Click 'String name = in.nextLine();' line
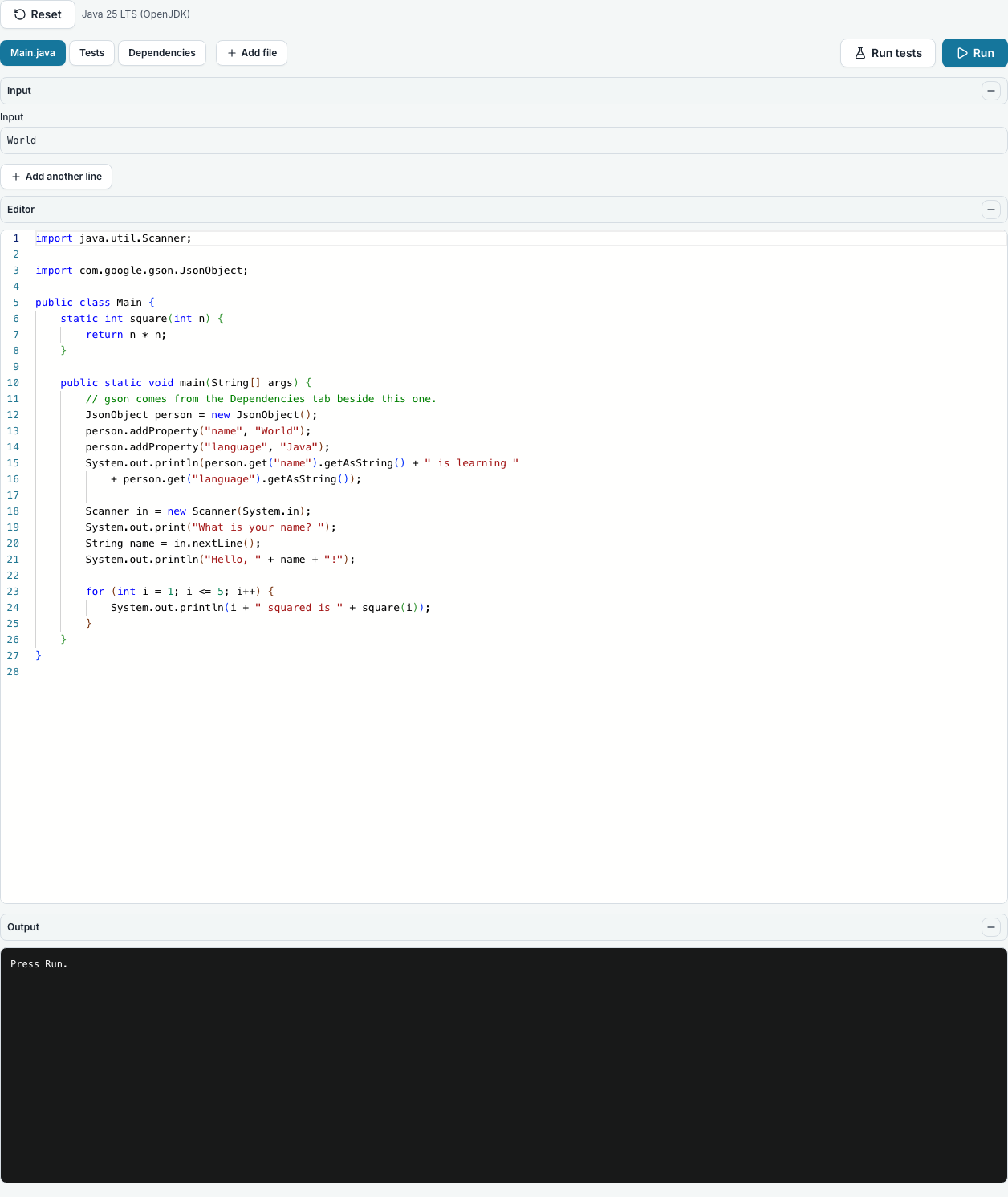 tap(173, 544)
